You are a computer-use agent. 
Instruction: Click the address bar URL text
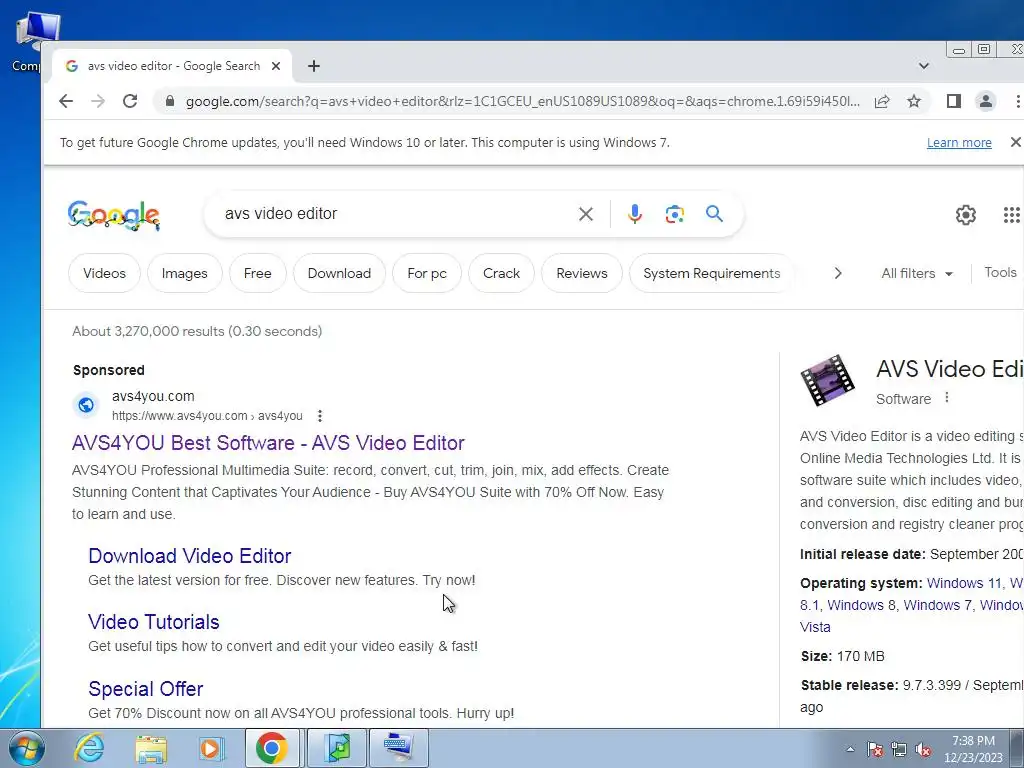[522, 101]
